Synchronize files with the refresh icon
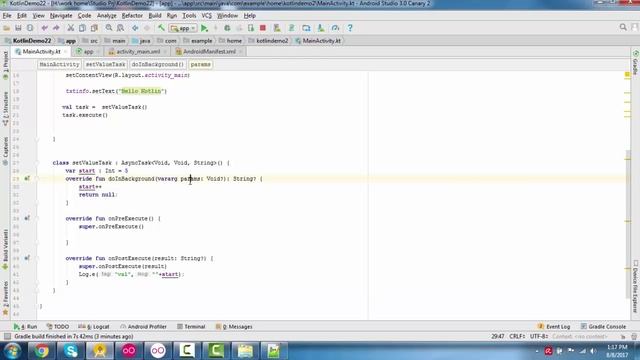The image size is (640, 360). tap(30, 28)
